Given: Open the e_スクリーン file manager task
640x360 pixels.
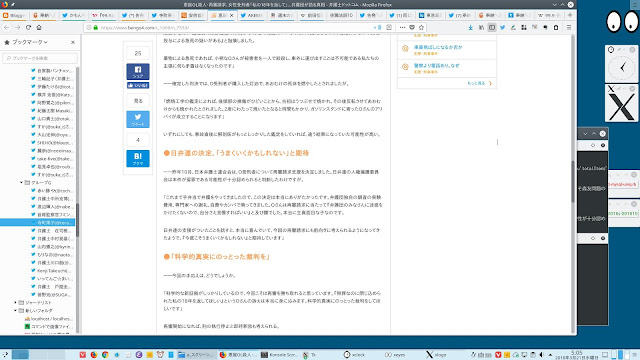Looking at the screenshot, I should 196,355.
